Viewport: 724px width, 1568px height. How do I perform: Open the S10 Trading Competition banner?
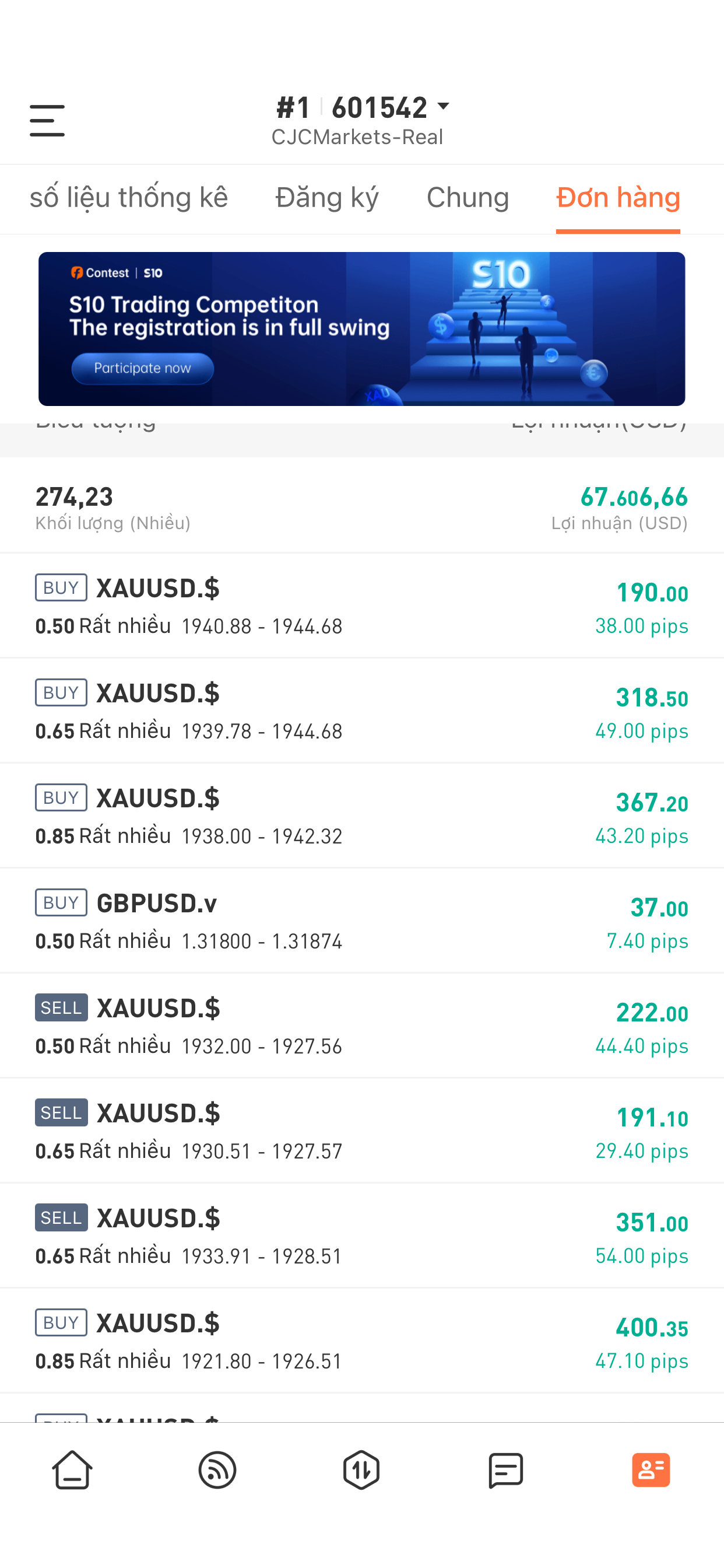pyautogui.click(x=362, y=328)
